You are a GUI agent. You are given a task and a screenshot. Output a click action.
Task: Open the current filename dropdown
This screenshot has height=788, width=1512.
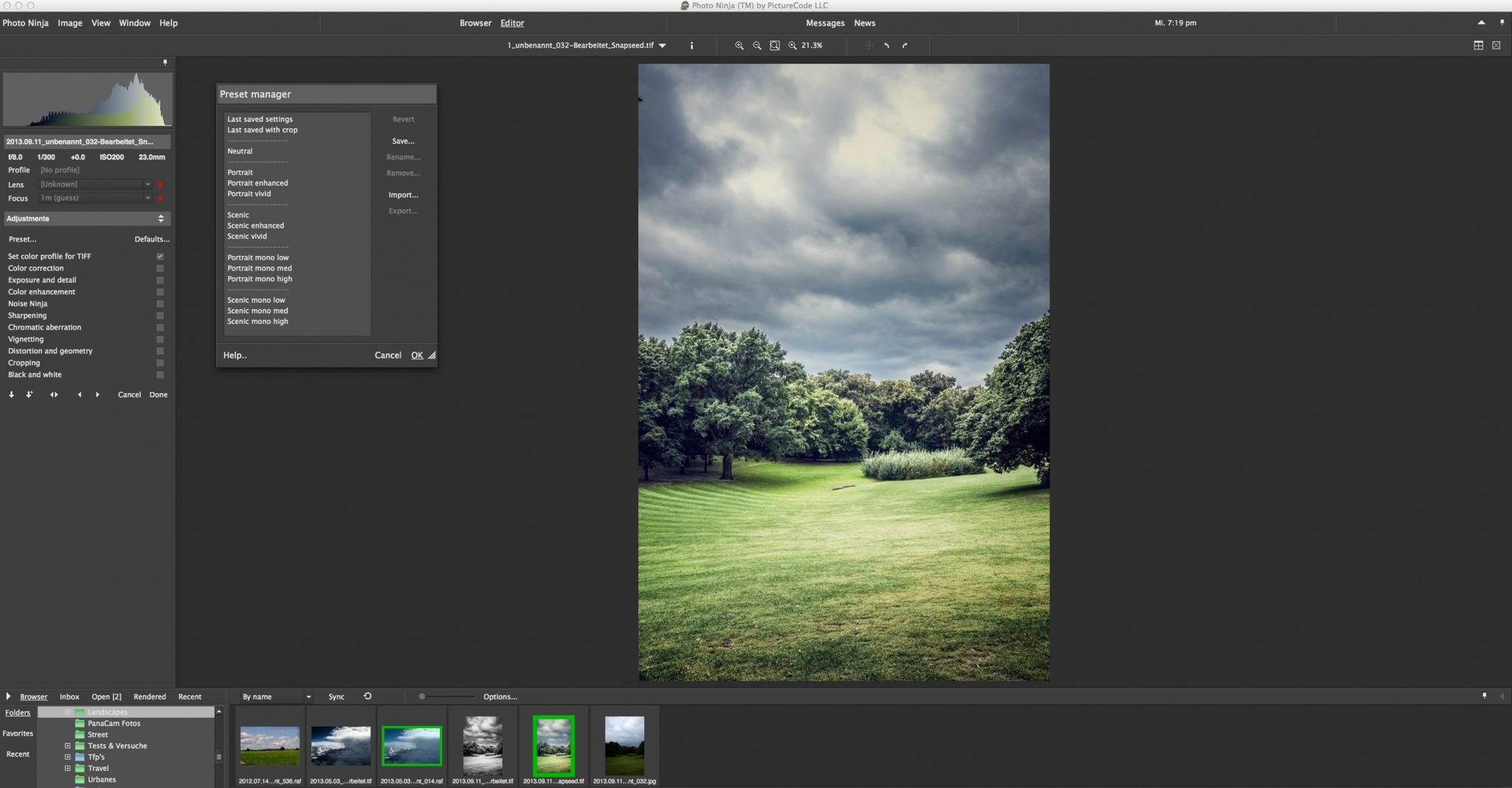pyautogui.click(x=662, y=46)
